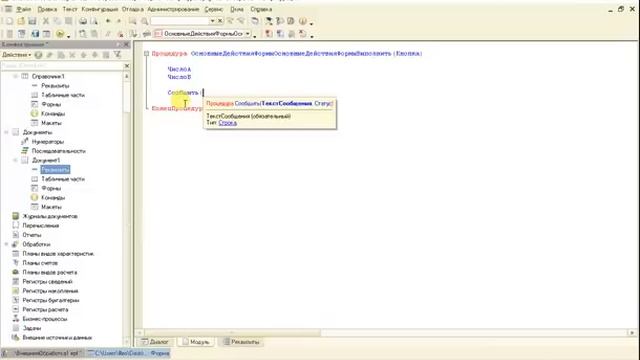Click the delete X icon in configuration panel toolbar
640x360 pixels.
[x=72, y=55]
